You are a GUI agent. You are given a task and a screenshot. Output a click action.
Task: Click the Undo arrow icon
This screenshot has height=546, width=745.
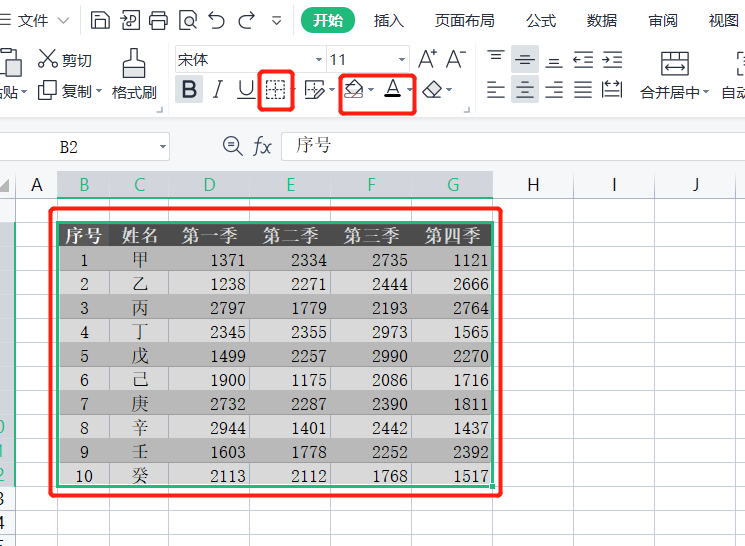pos(217,20)
